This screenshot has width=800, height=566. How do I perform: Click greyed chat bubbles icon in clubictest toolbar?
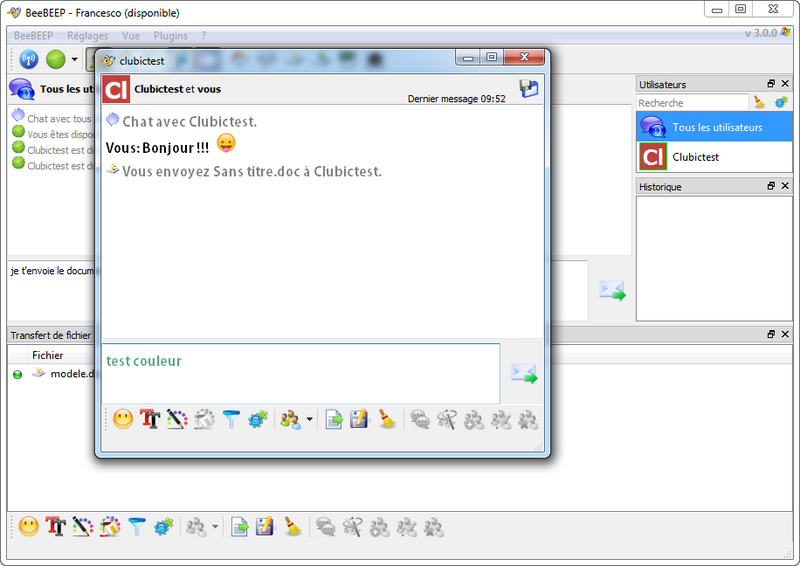coord(420,420)
